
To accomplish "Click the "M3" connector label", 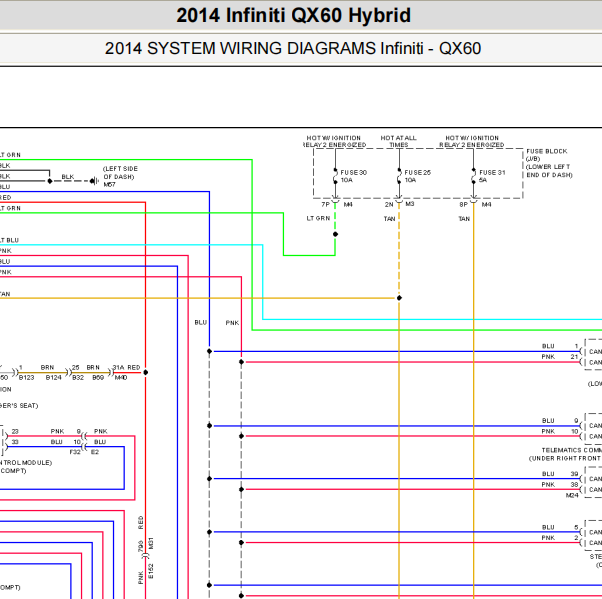I will 410,204.
